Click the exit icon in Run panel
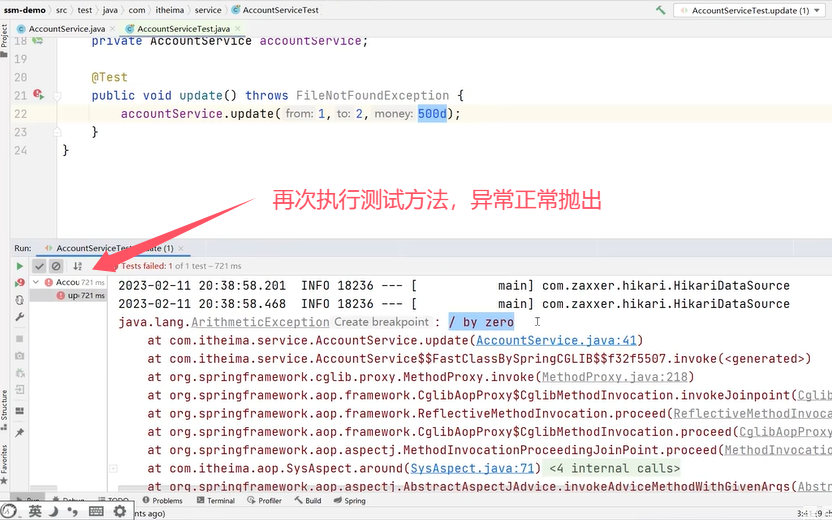Image resolution: width=832 pixels, height=520 pixels. pyautogui.click(x=20, y=389)
